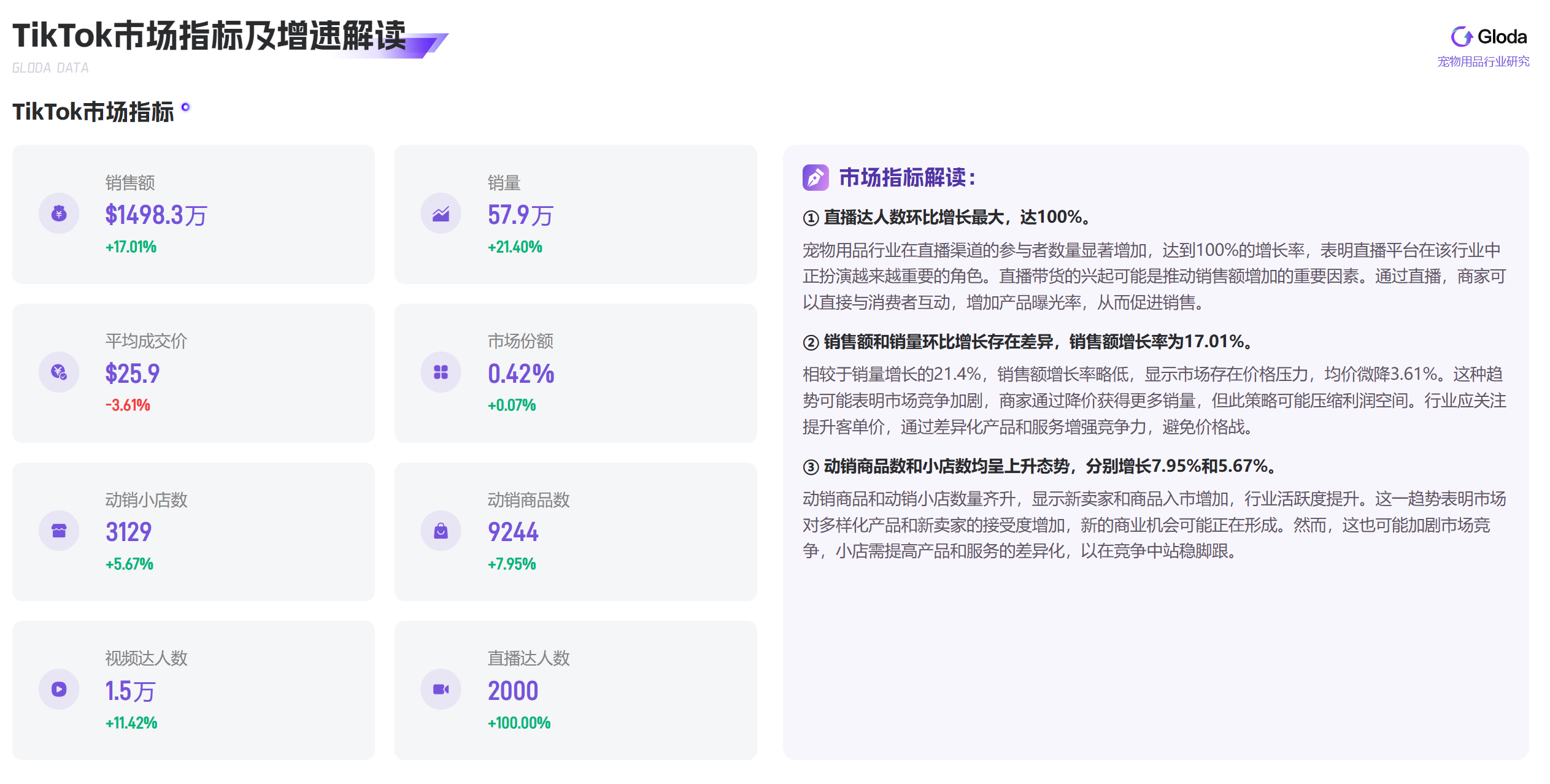Click the +7.95% growth figure

click(512, 564)
